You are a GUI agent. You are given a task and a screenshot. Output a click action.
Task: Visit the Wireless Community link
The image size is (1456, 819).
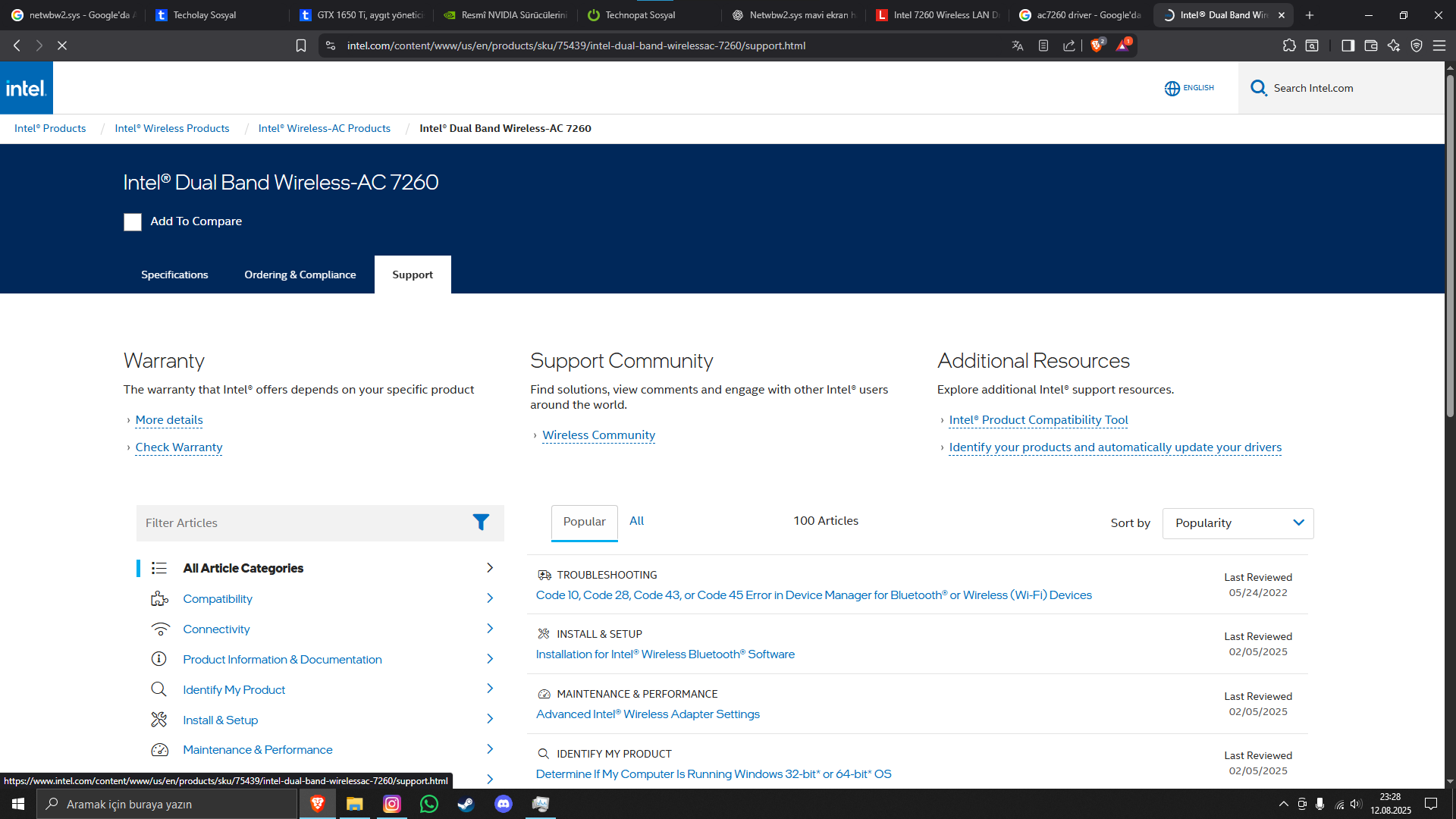pos(599,435)
